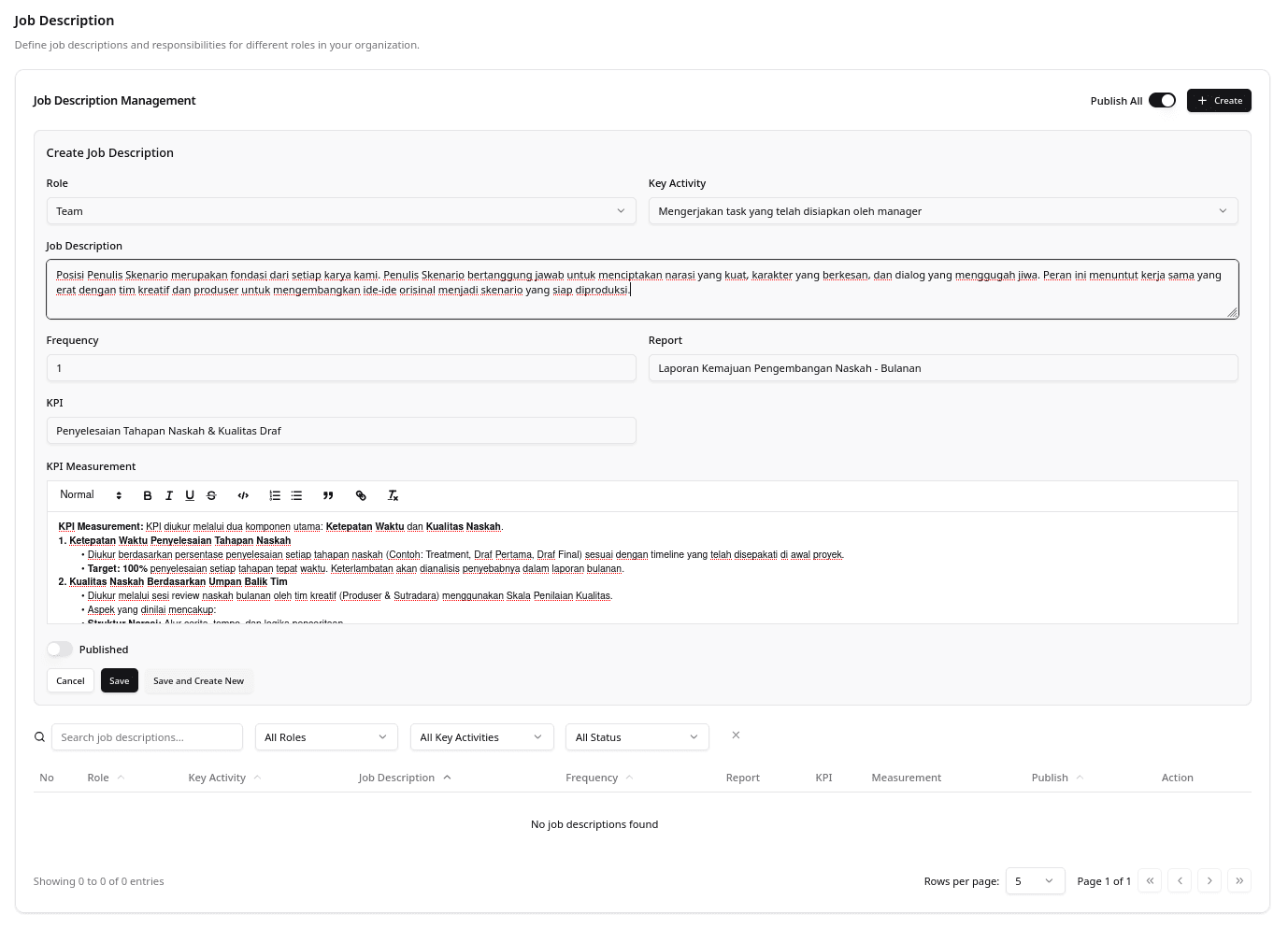Clear filters with the X icon

tap(736, 735)
